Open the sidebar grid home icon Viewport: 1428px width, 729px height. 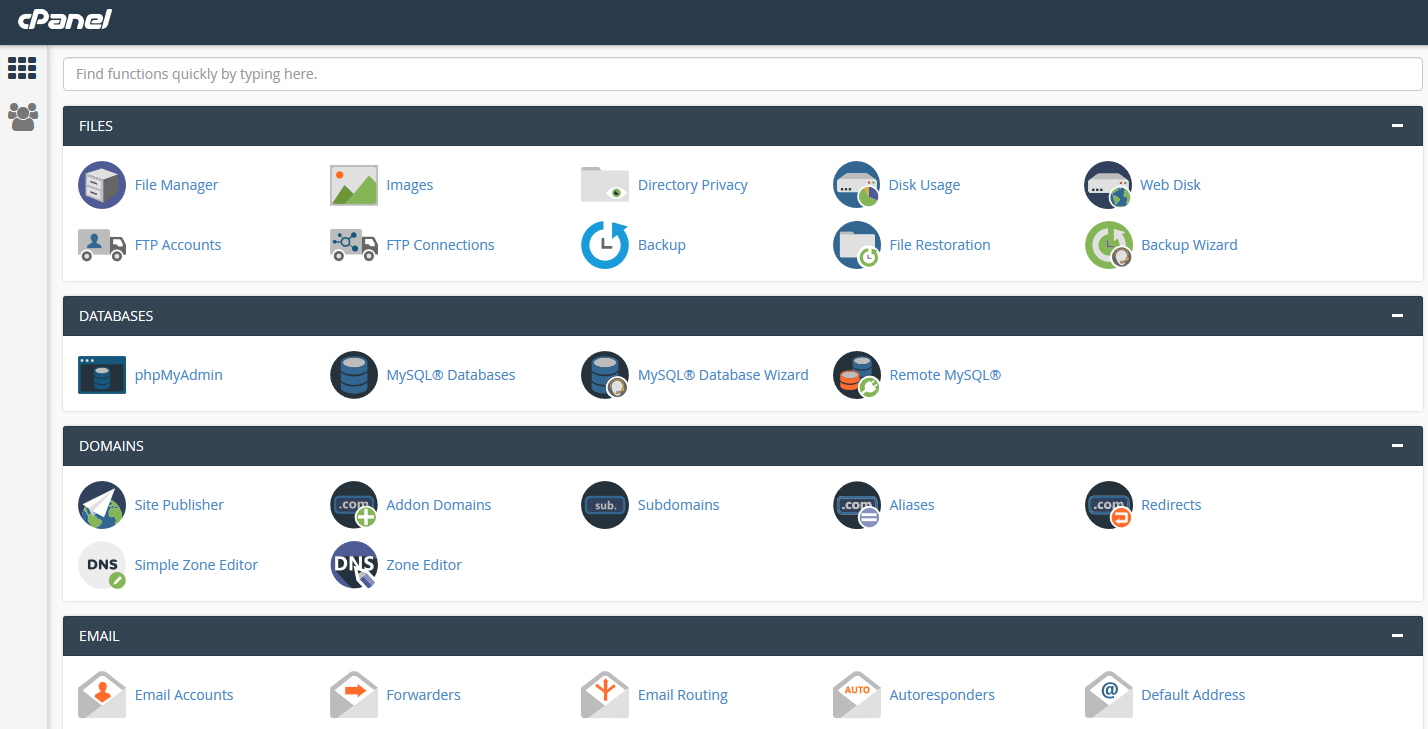click(x=22, y=68)
